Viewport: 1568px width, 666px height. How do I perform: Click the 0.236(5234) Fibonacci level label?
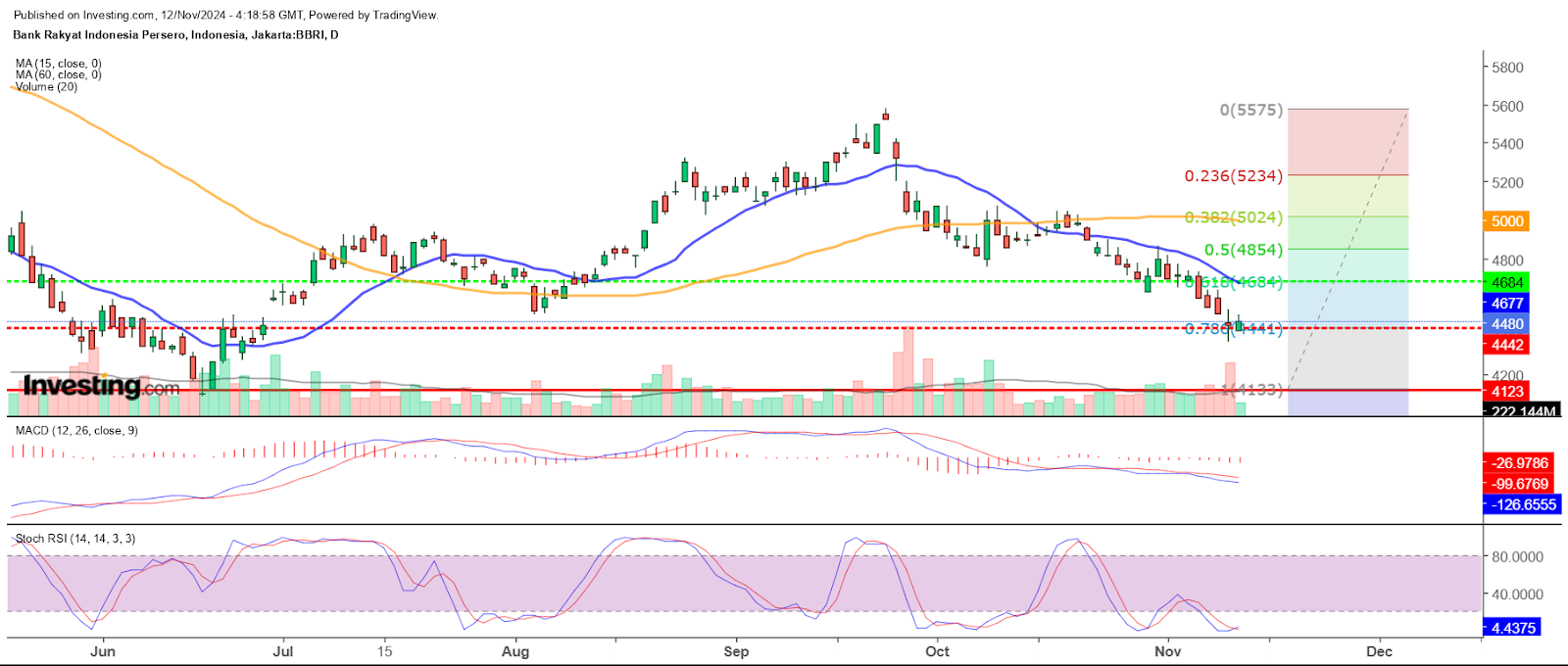tap(1234, 176)
